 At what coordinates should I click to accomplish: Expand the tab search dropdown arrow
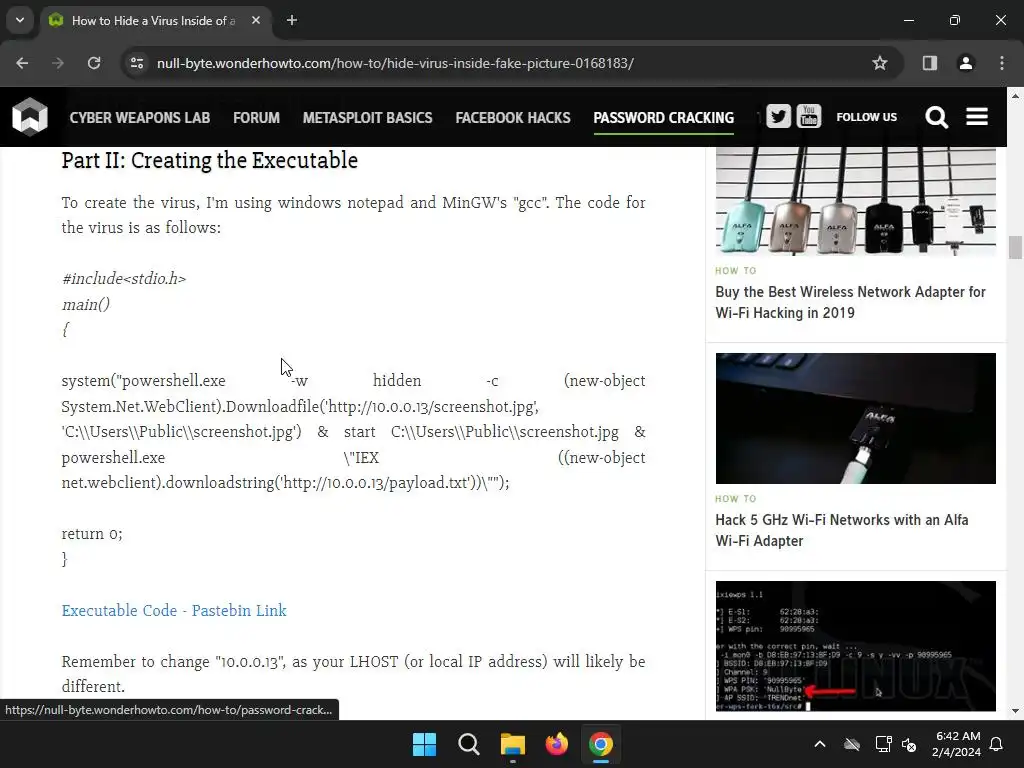click(20, 20)
